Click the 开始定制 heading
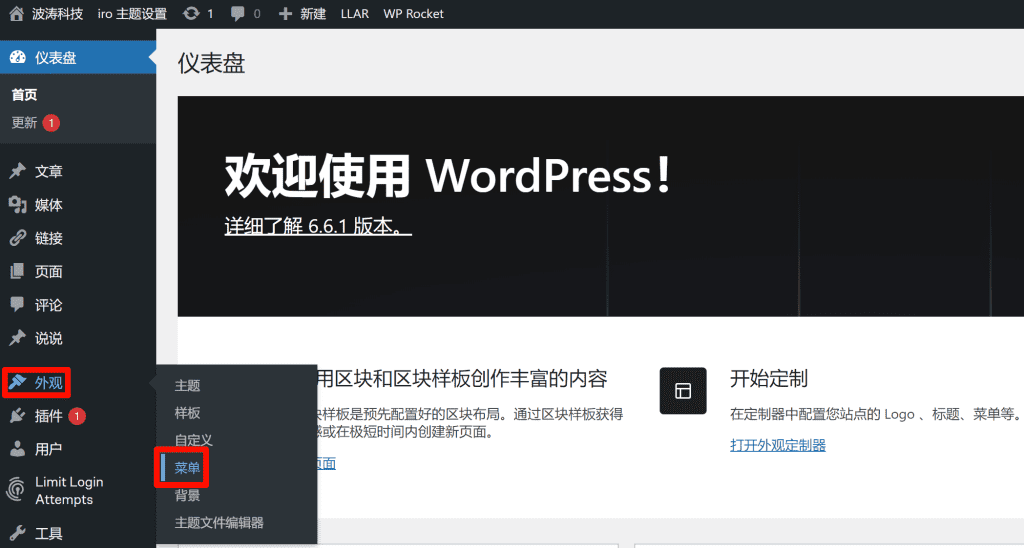 (769, 378)
